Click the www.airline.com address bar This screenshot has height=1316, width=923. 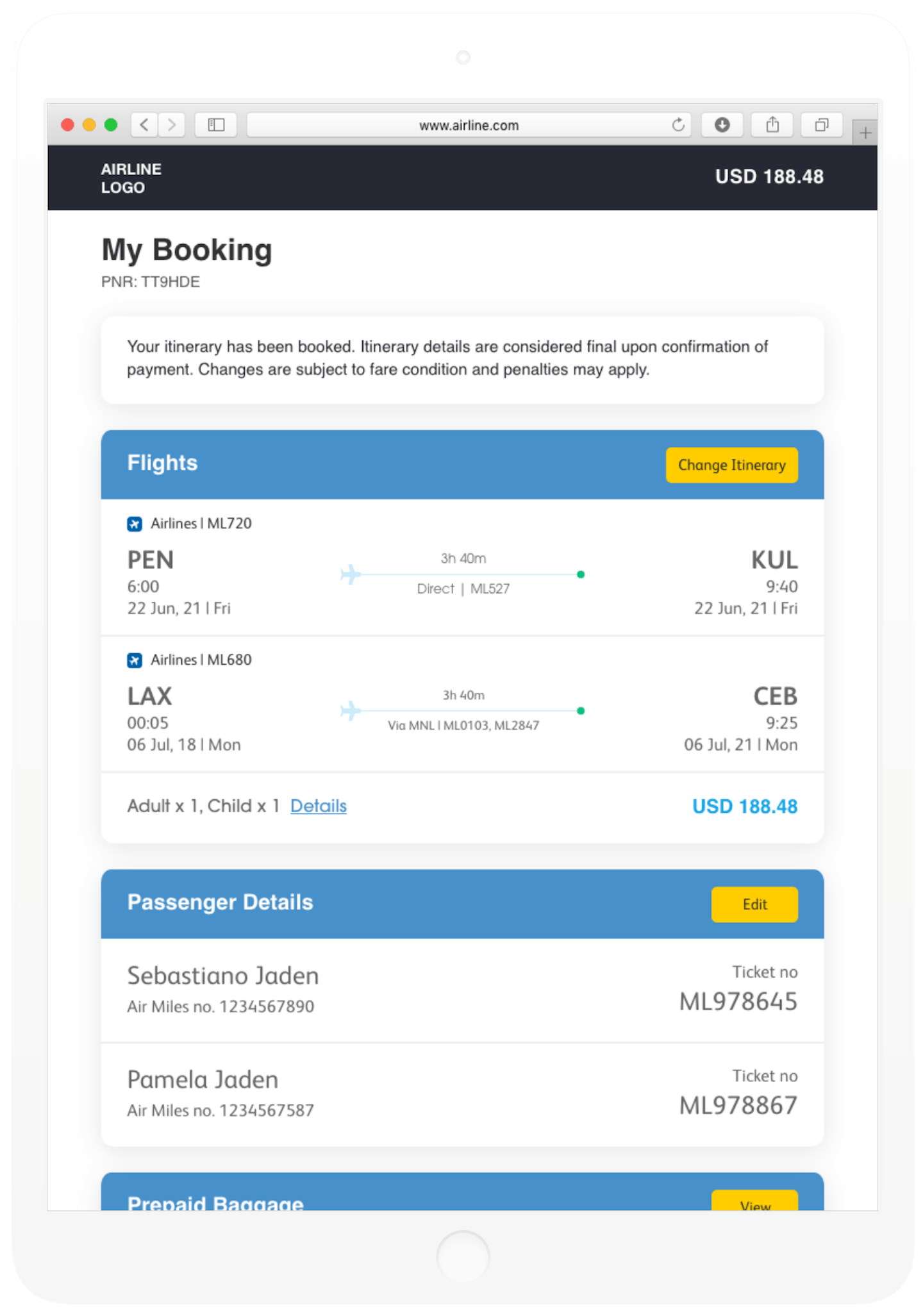[x=468, y=125]
